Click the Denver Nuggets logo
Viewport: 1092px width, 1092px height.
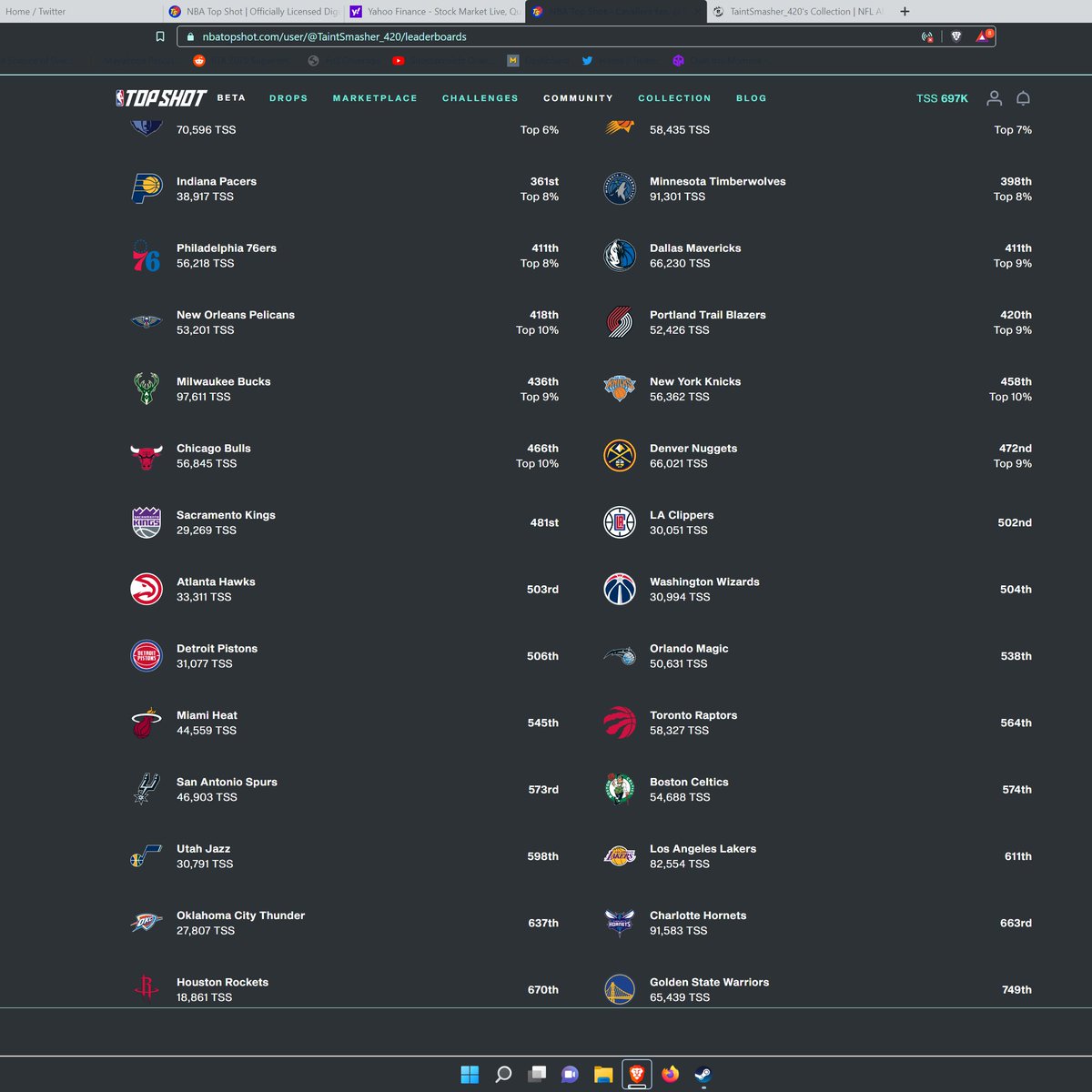[x=620, y=456]
